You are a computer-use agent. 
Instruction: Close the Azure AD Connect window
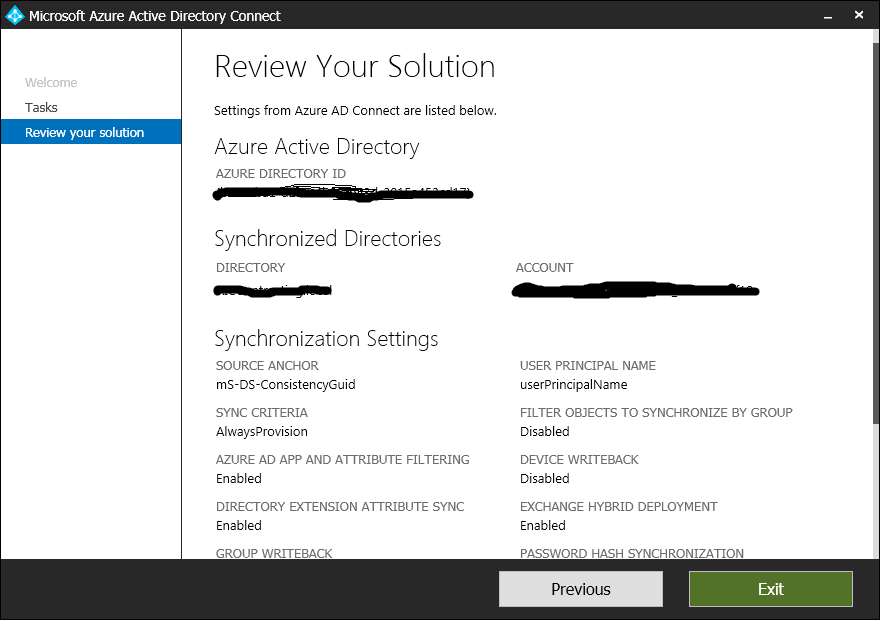coord(859,15)
